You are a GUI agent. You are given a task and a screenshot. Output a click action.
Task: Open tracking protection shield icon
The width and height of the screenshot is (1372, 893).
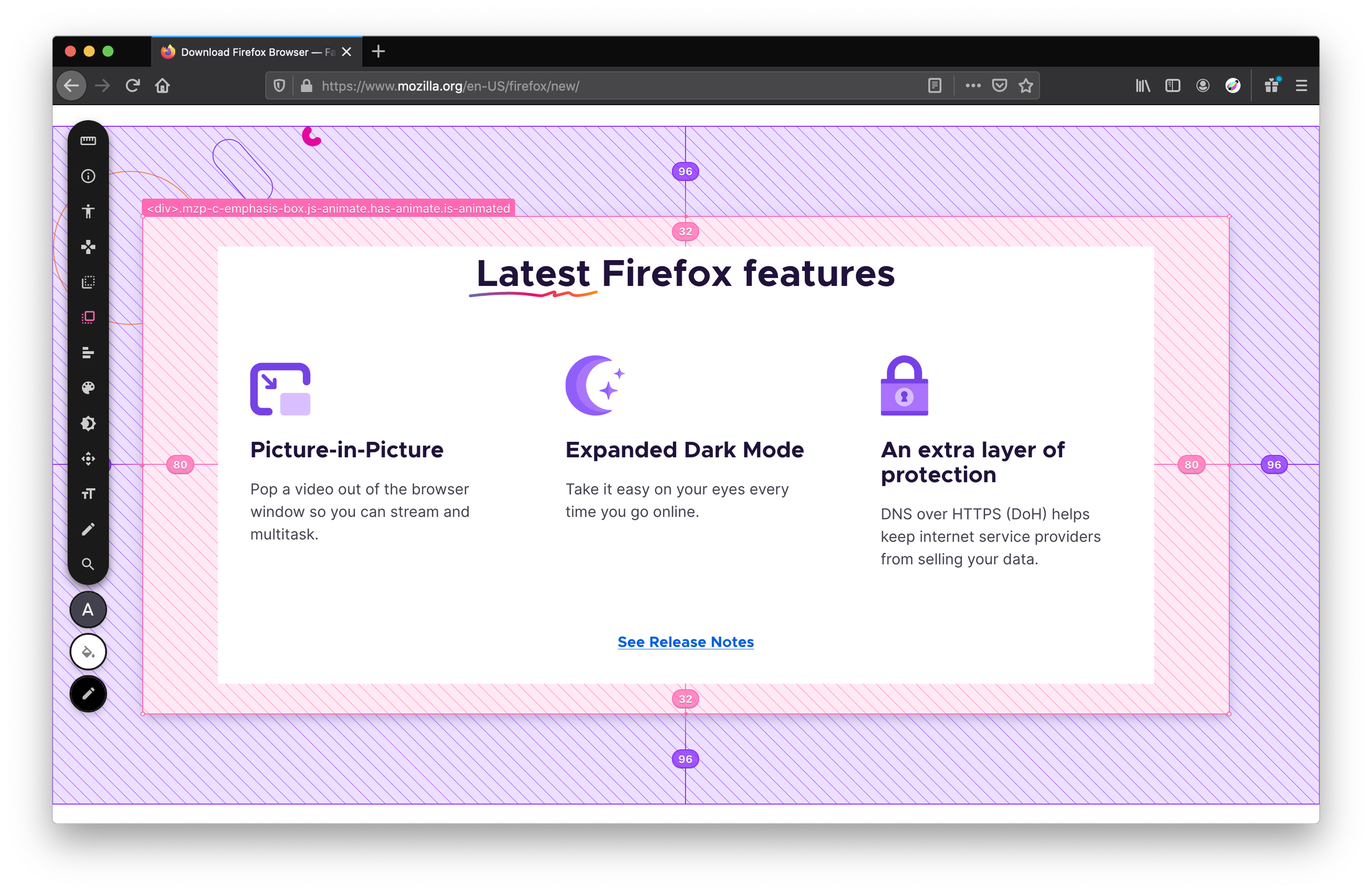coord(280,86)
